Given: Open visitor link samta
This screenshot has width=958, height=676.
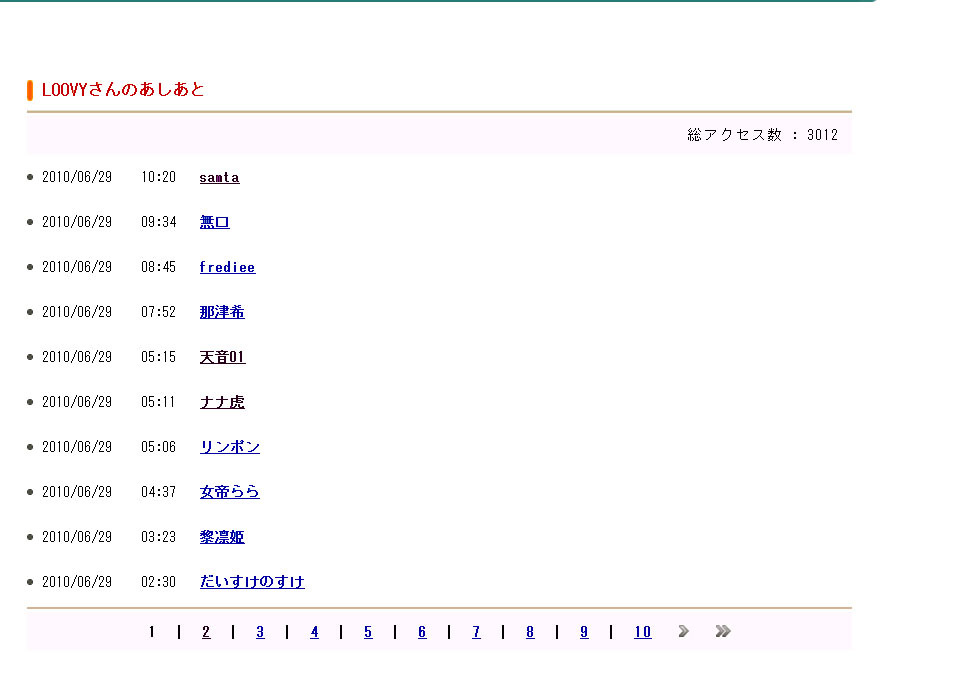Looking at the screenshot, I should [219, 177].
